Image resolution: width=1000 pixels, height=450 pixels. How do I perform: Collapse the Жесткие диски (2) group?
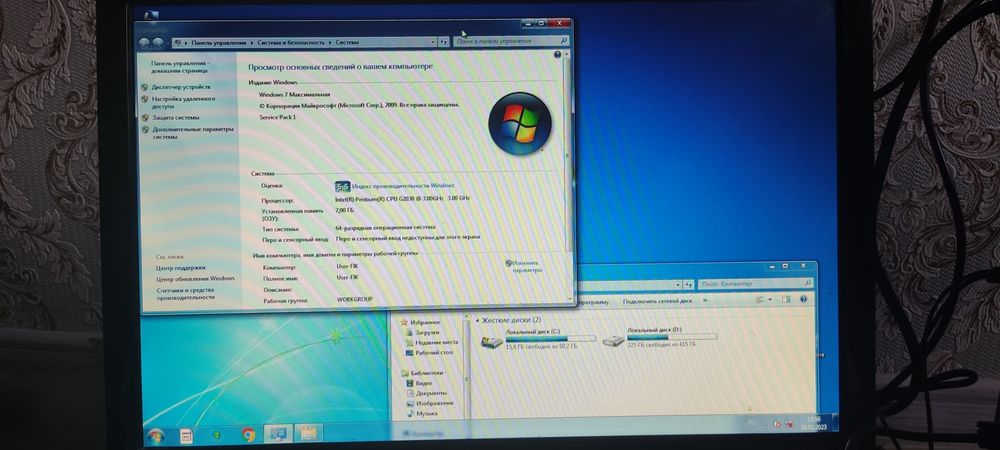[x=477, y=320]
